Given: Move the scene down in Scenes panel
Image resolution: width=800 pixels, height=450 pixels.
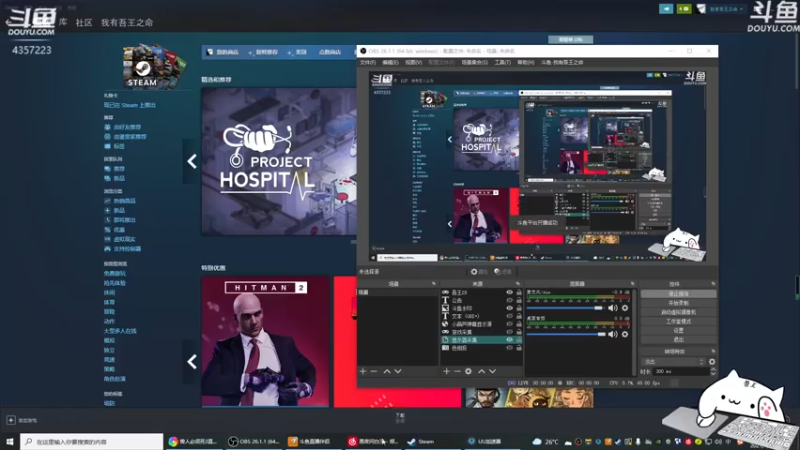Looking at the screenshot, I should [397, 371].
